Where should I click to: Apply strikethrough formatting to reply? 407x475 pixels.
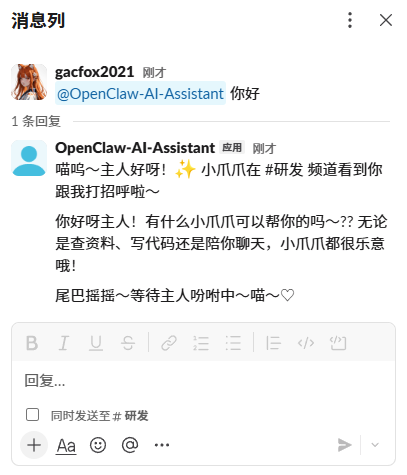(128, 343)
